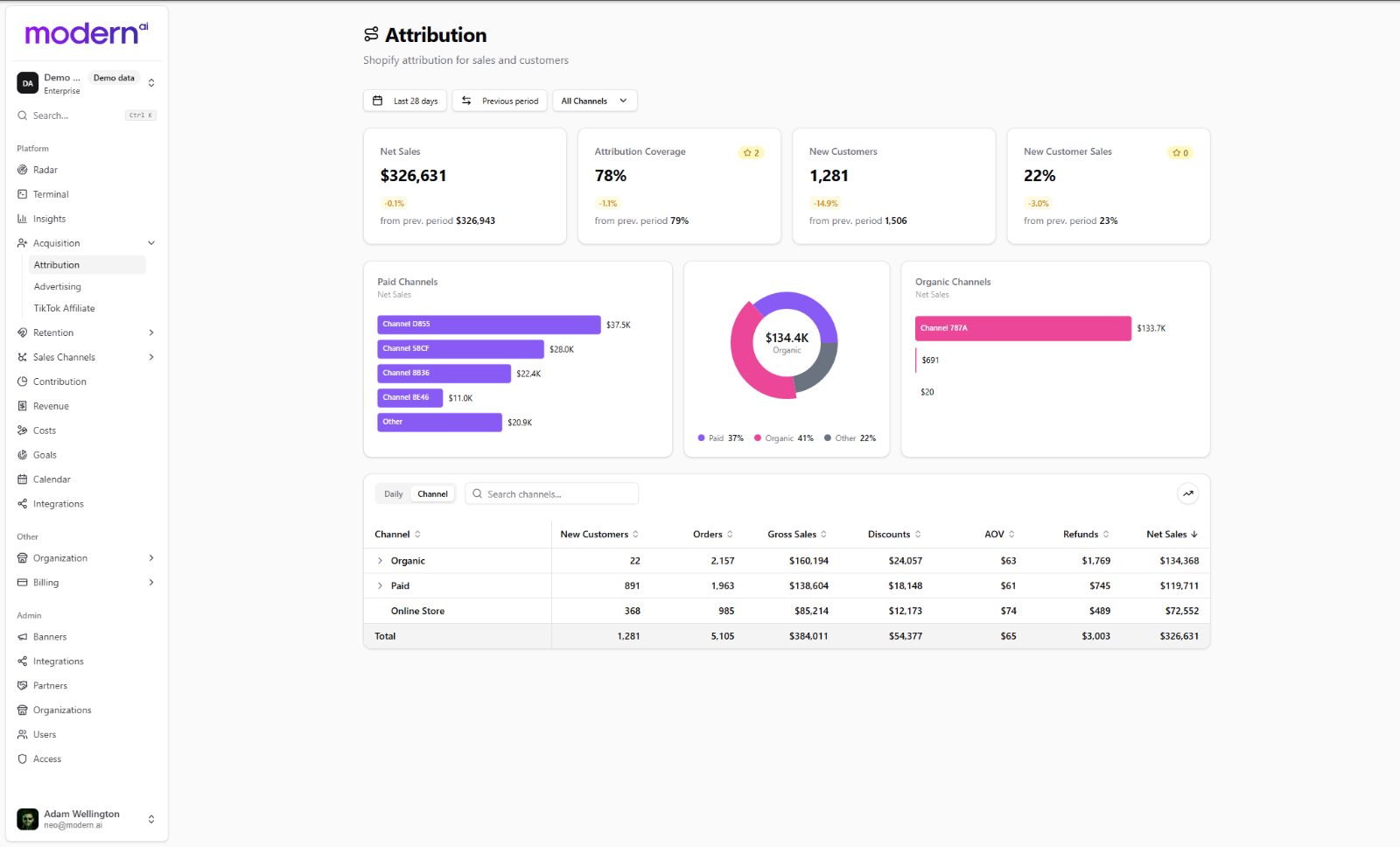Viewport: 1400px width, 847px height.
Task: Select Attribution in the sidebar
Action: point(87,265)
